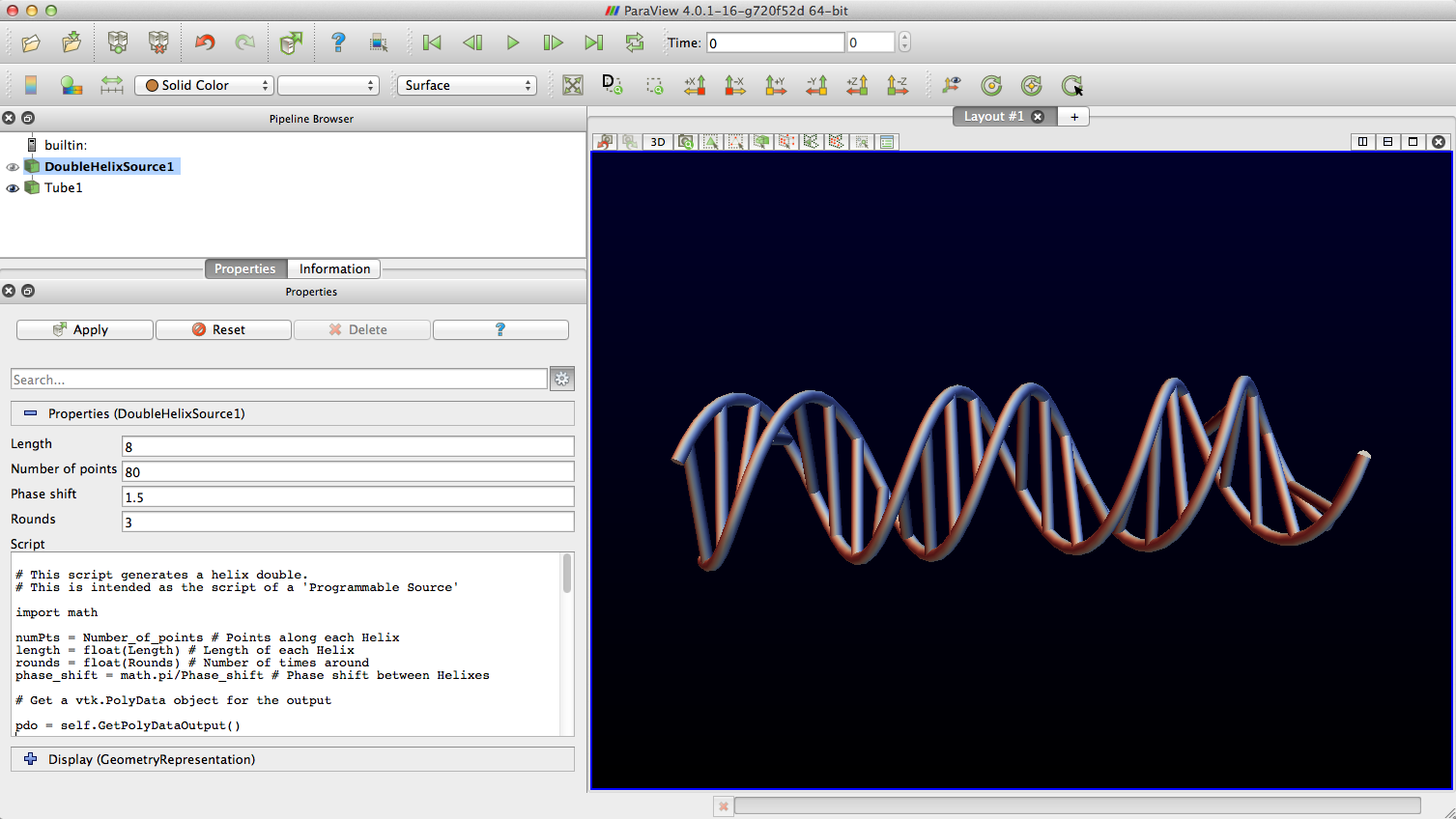Click the Reset camera icon
Image resolution: width=1456 pixels, height=819 pixels.
pyautogui.click(x=572, y=85)
